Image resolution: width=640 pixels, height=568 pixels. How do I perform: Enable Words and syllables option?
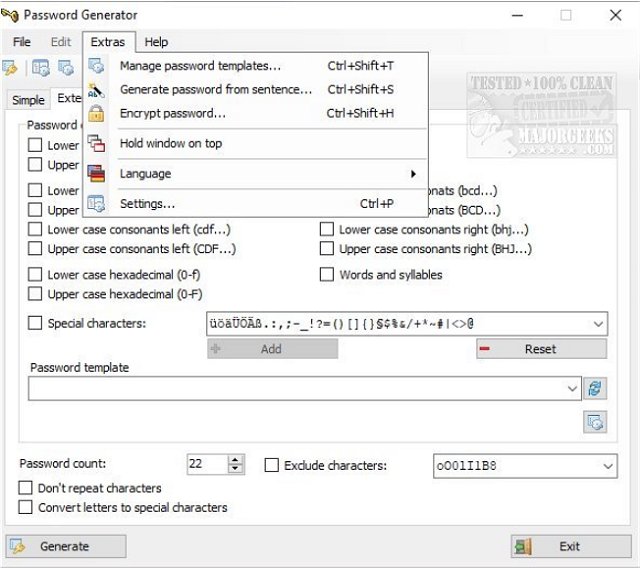pos(327,275)
